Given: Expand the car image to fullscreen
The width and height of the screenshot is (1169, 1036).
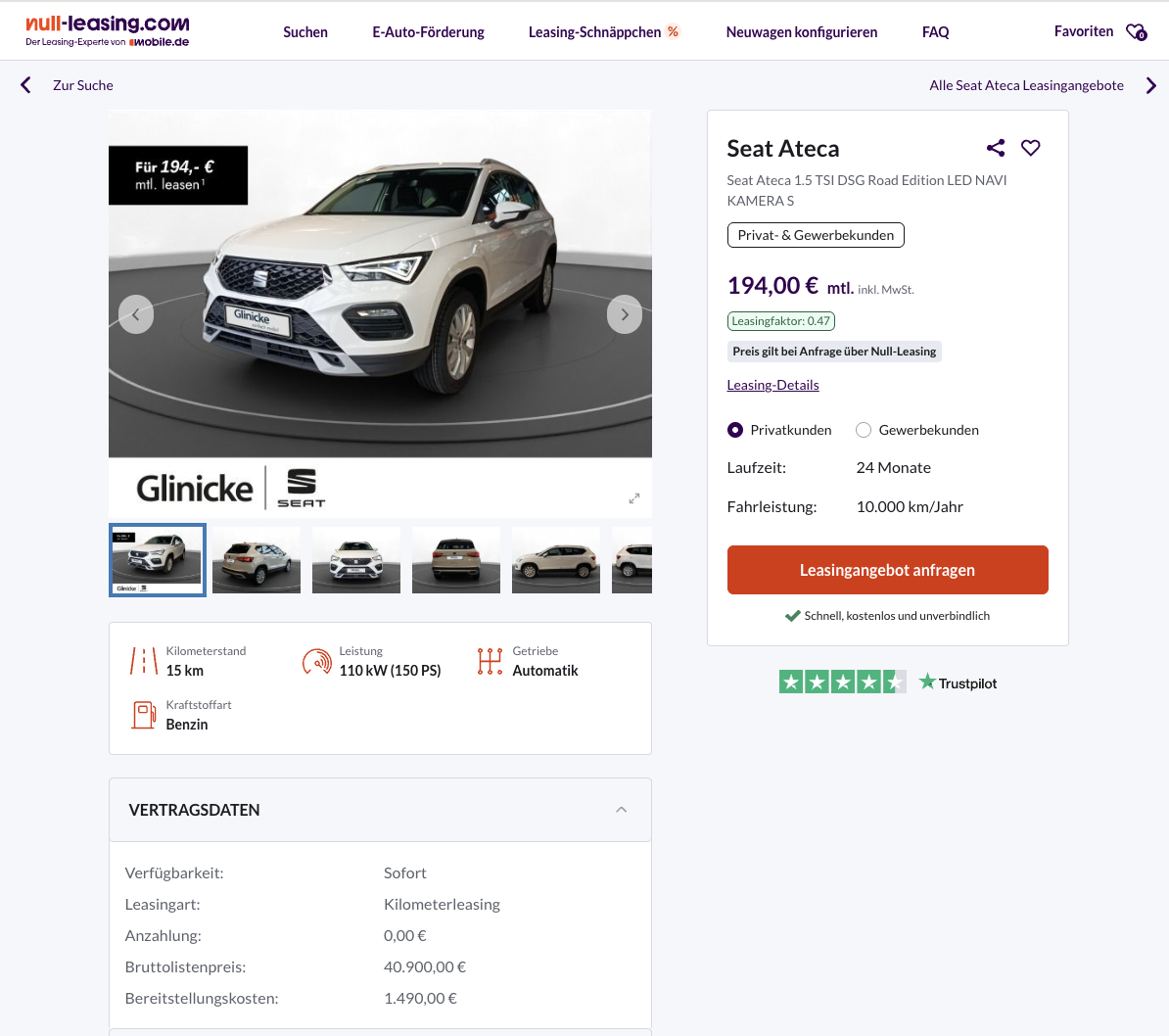Looking at the screenshot, I should [634, 498].
